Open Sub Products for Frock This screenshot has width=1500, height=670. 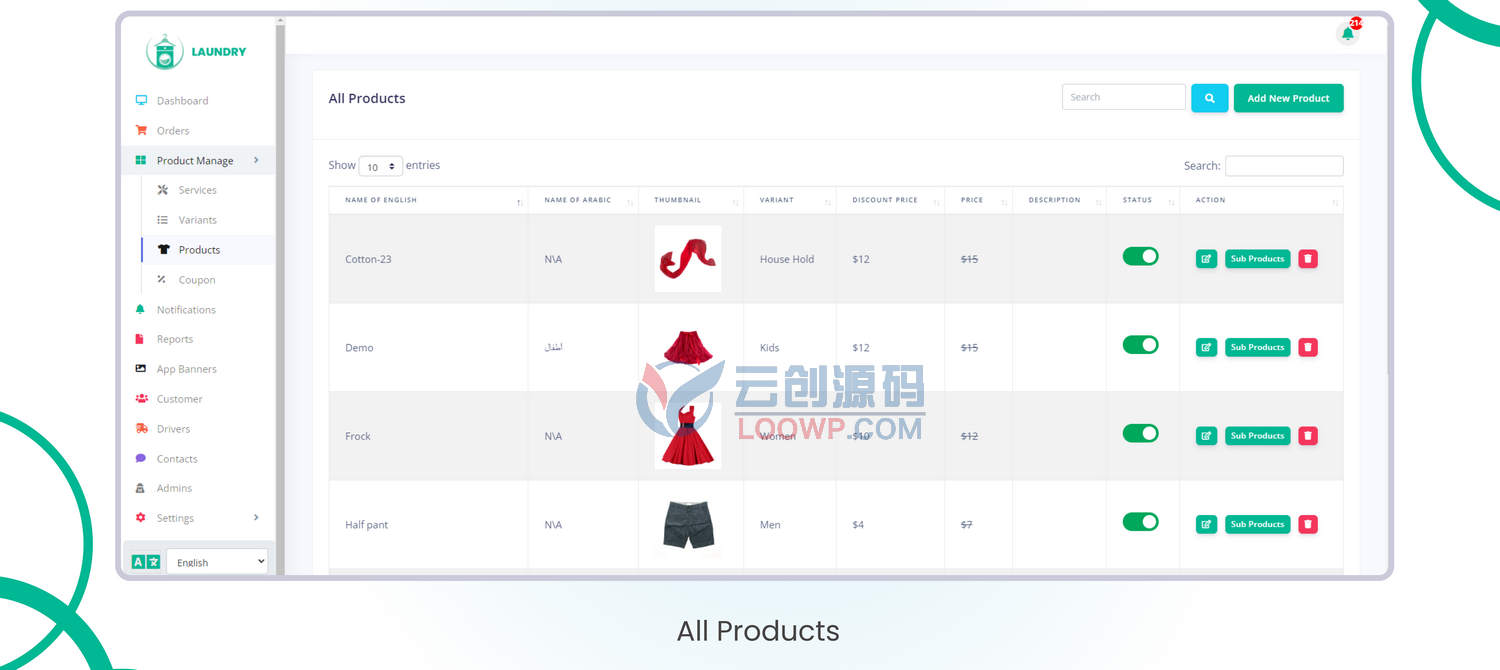point(1258,436)
